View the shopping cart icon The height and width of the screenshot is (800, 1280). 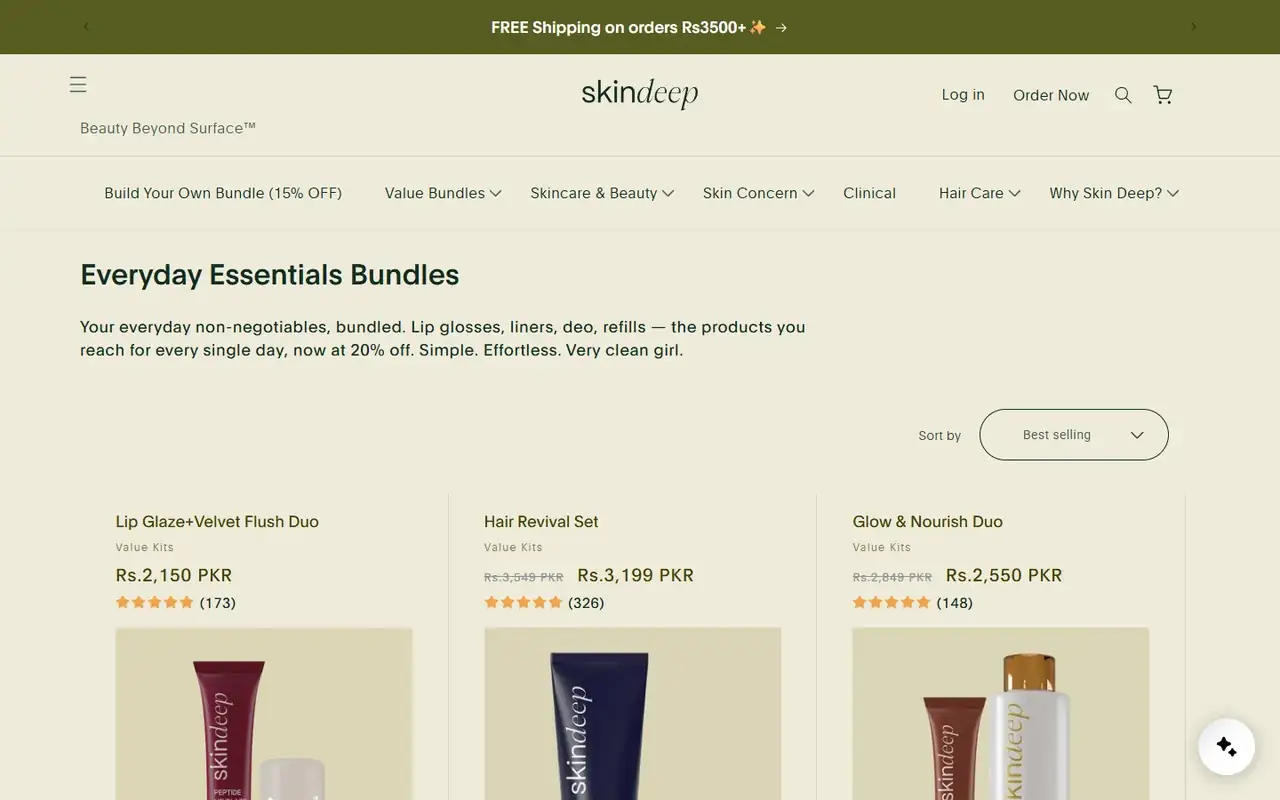(x=1163, y=95)
